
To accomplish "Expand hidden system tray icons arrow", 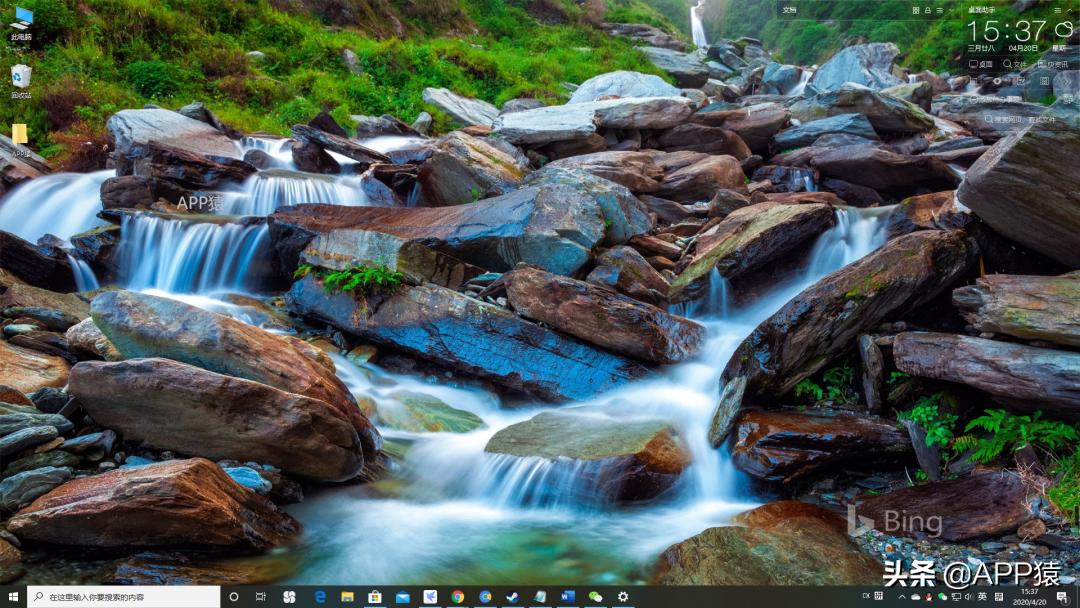I will pyautogui.click(x=902, y=597).
